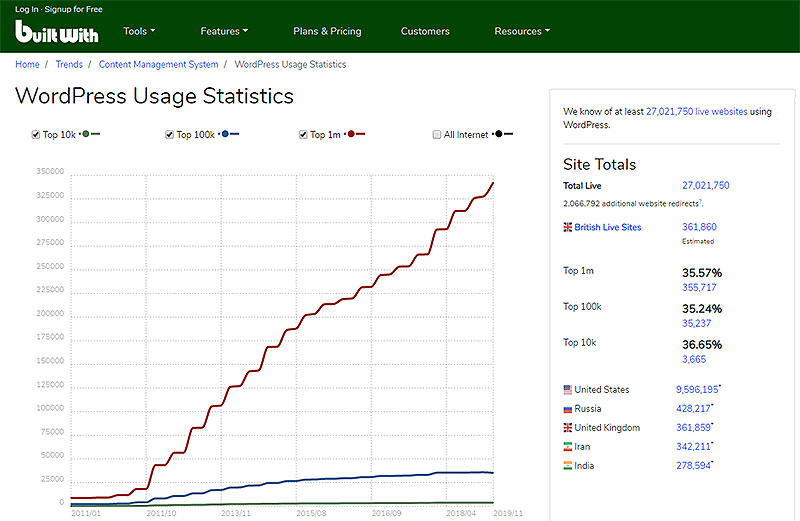Click the 2015/08 x-axis label
This screenshot has width=800, height=521.
[x=311, y=513]
